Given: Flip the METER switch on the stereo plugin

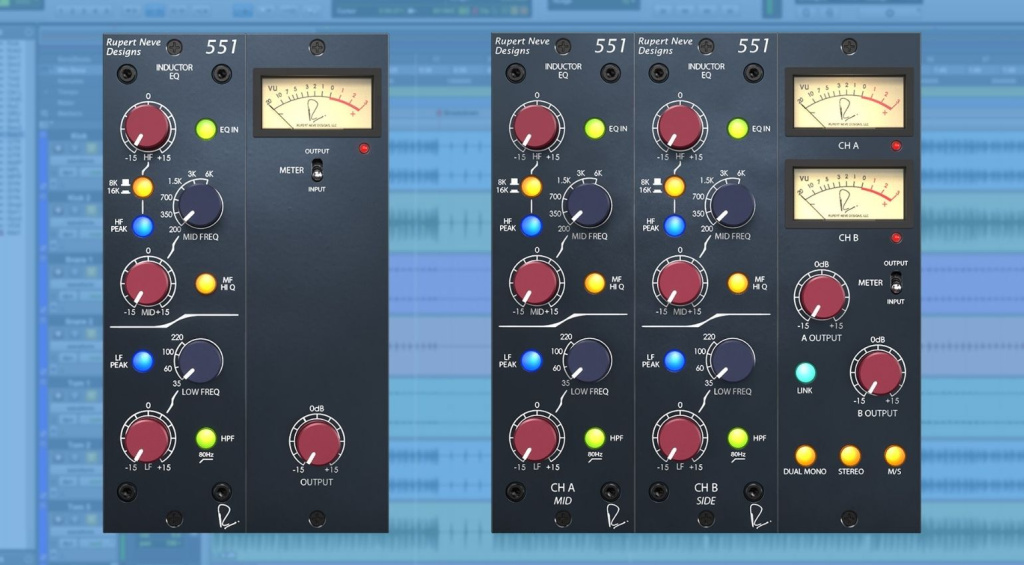Looking at the screenshot, I should click(896, 282).
